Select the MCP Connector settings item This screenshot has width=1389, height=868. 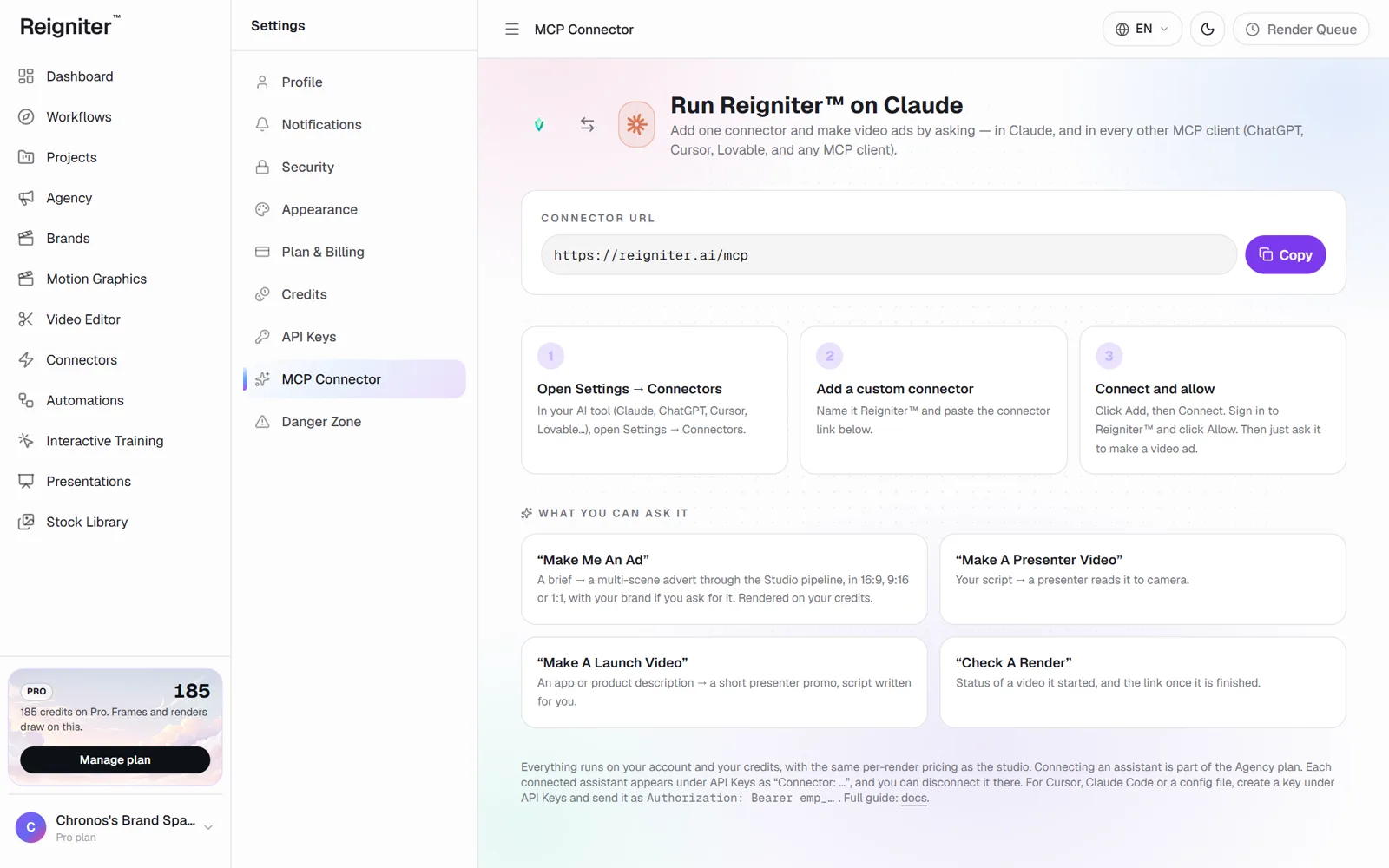coord(354,379)
